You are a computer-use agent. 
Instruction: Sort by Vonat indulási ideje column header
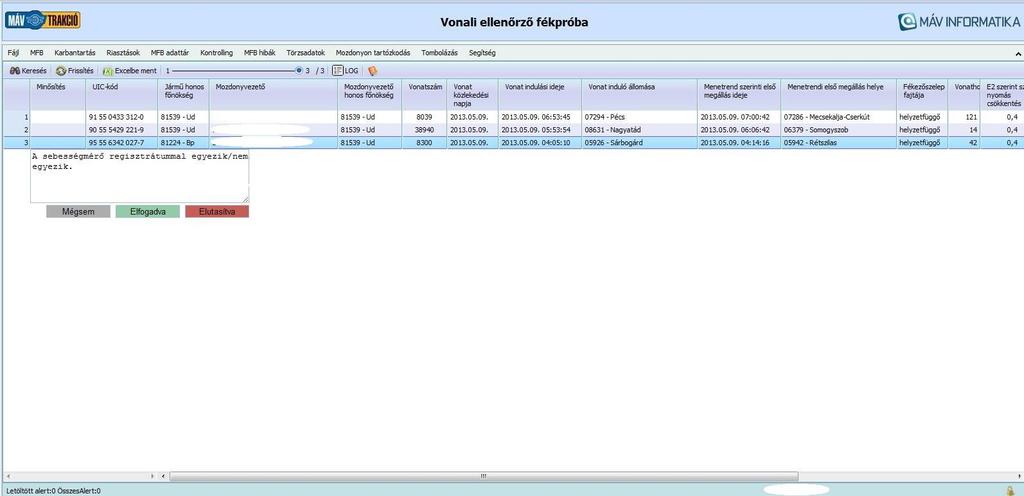coord(541,95)
